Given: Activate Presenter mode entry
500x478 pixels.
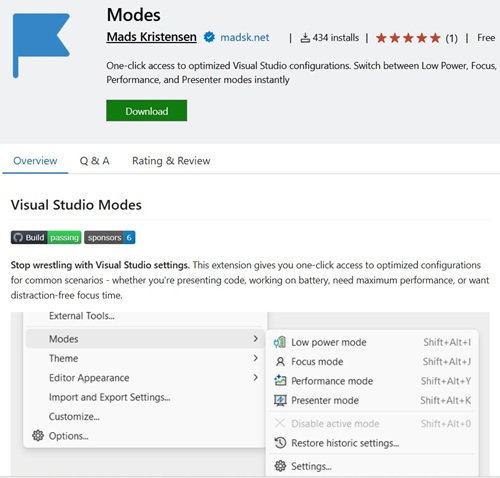Looking at the screenshot, I should [x=372, y=400].
